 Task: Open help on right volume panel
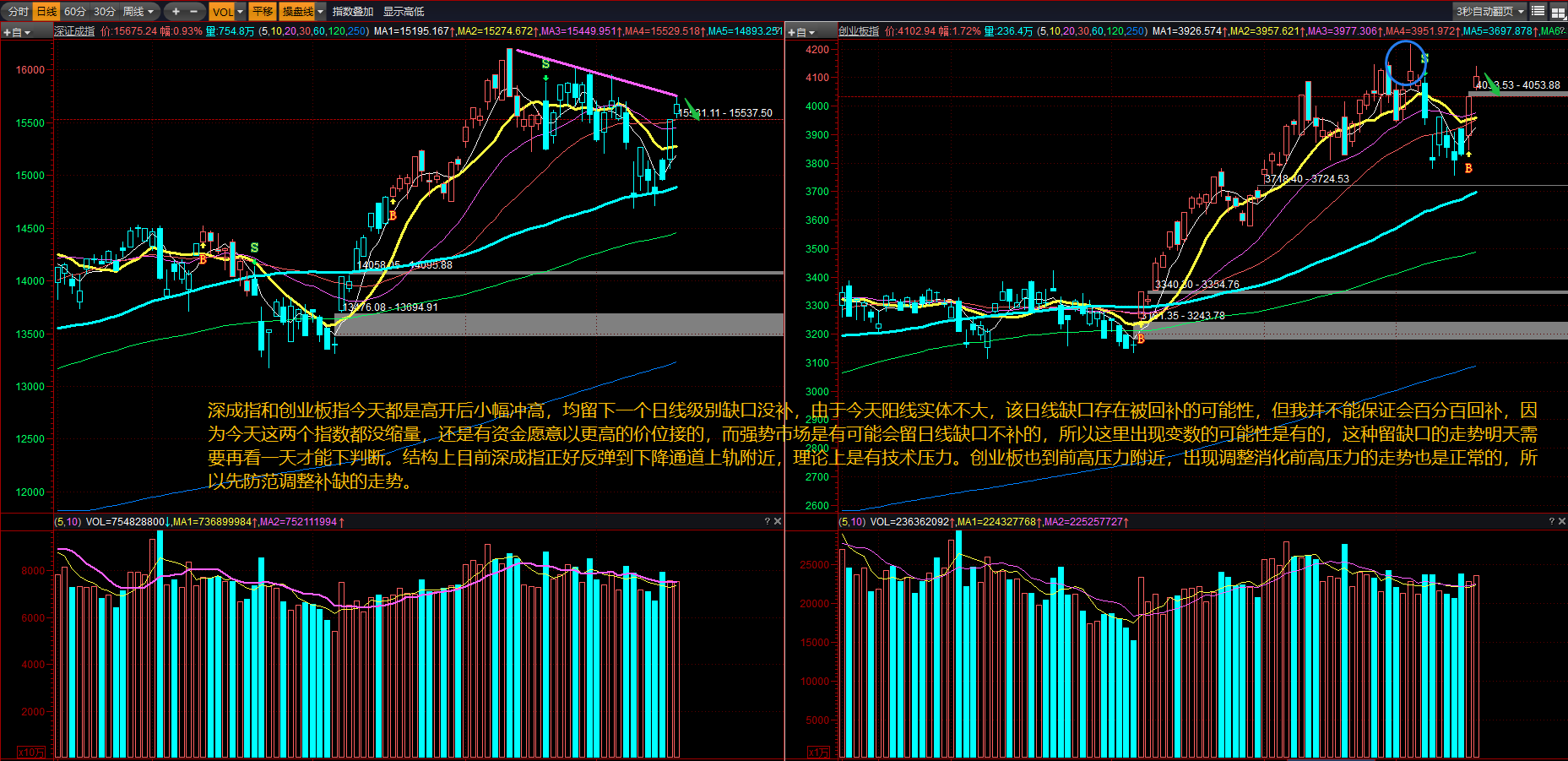pyautogui.click(x=1552, y=522)
